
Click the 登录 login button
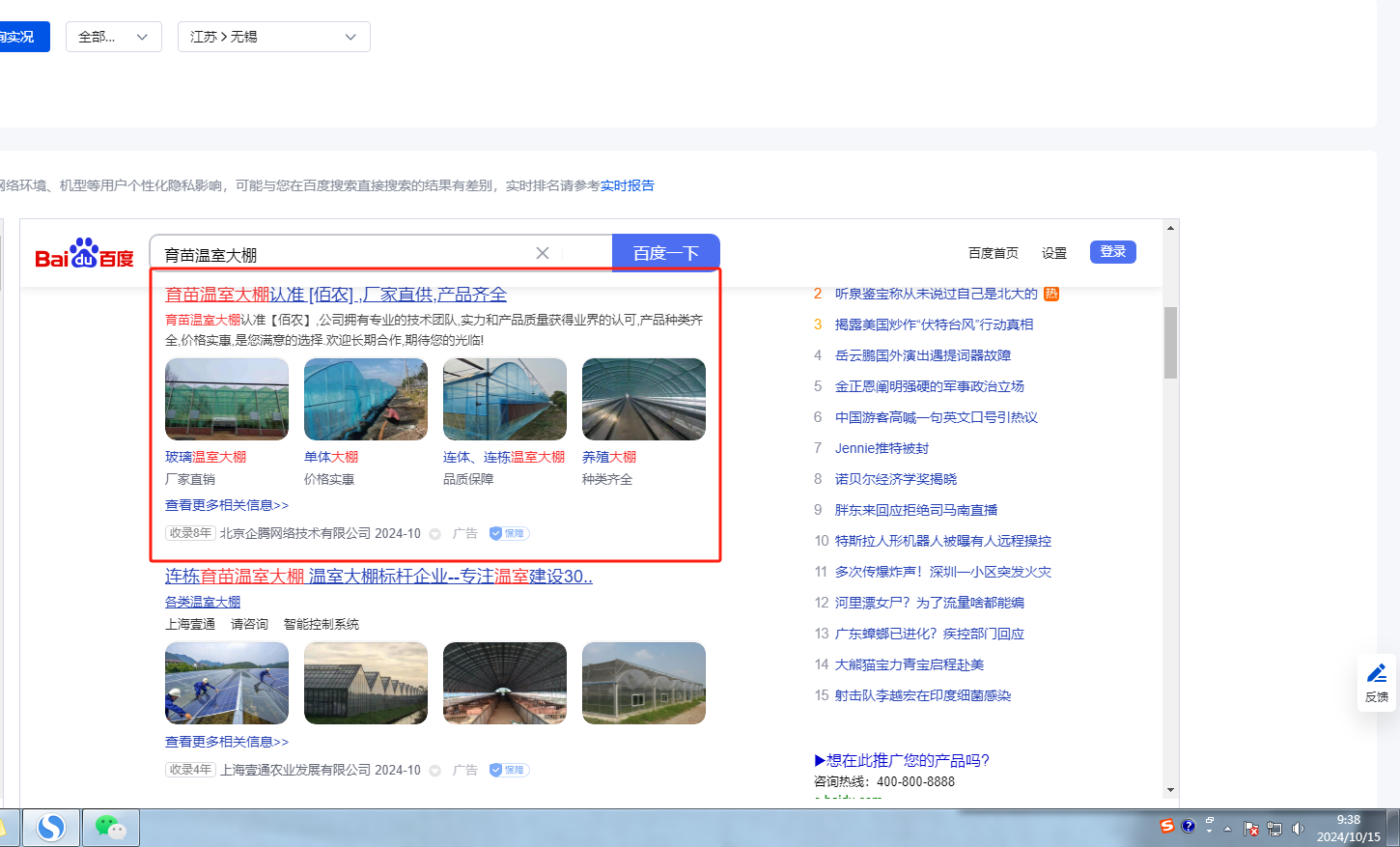[x=1112, y=252]
